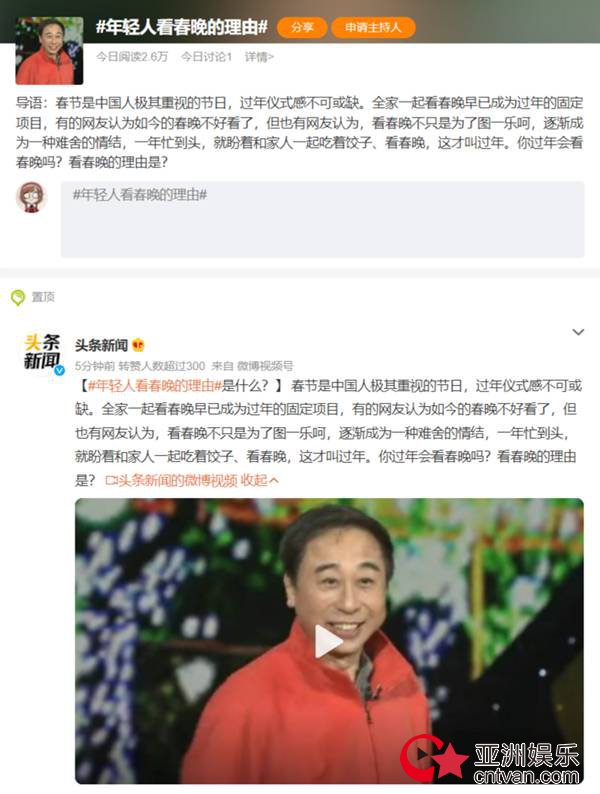Click the verified crown badge next to 头条新闻
Screen dimensions: 600x794
138,345
